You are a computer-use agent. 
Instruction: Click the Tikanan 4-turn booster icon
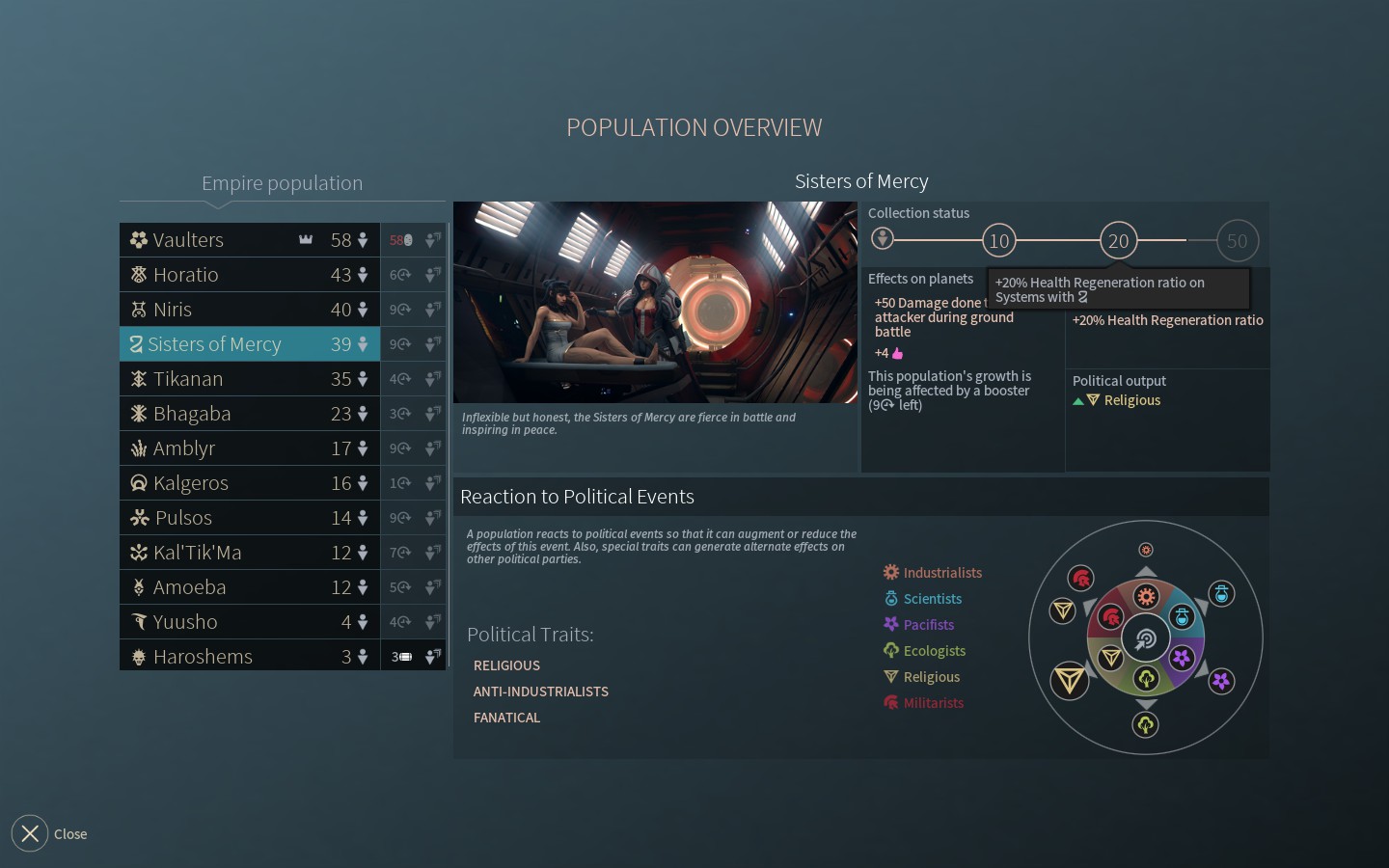tap(400, 379)
